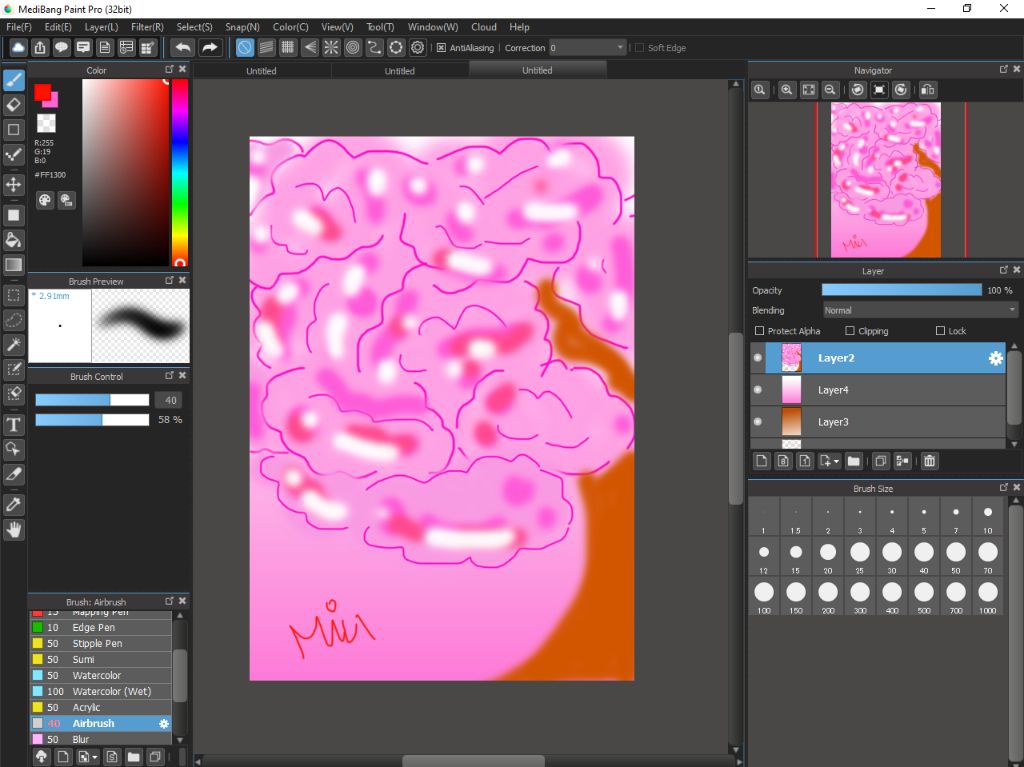Zoom in using Navigator magnifier plus
Viewport: 1024px width, 767px height.
pyautogui.click(x=787, y=90)
